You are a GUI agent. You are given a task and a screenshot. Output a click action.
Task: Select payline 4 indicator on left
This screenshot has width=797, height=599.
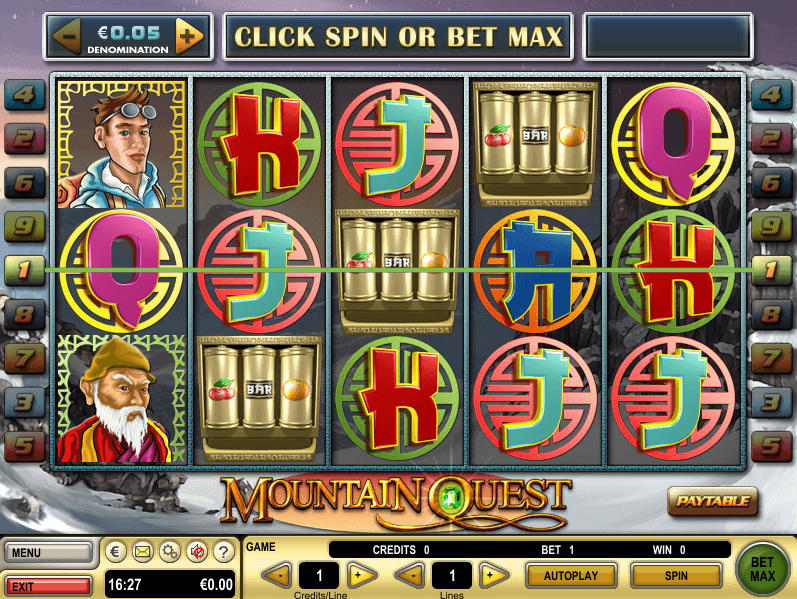pos(24,95)
